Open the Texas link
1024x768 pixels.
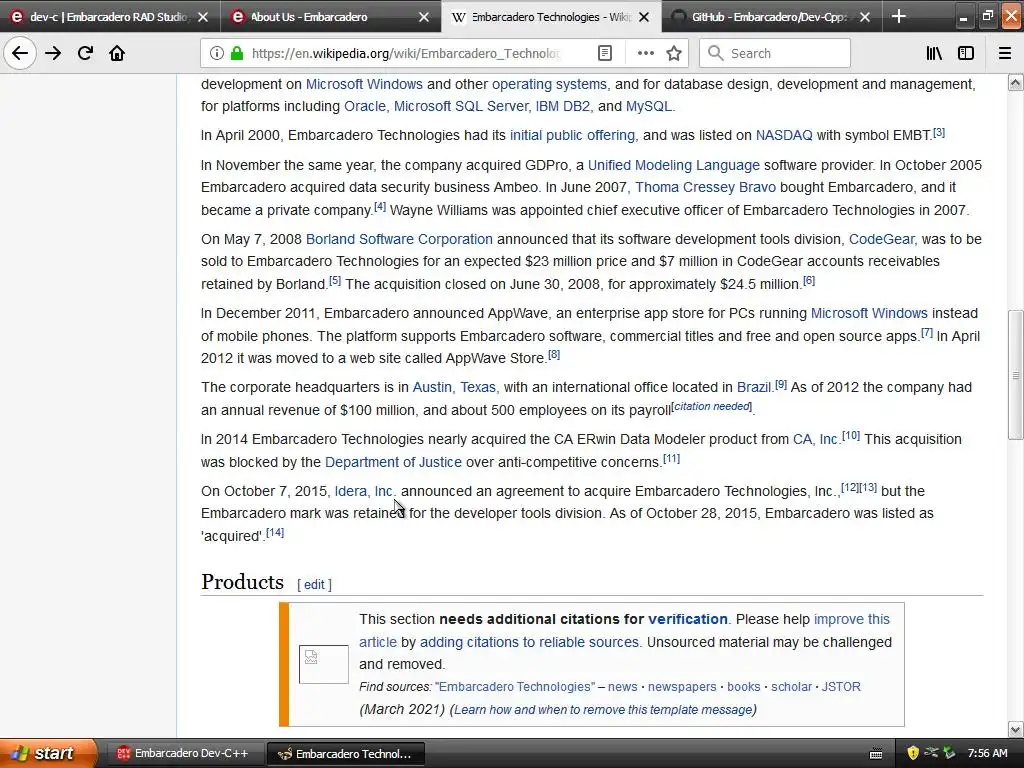[x=477, y=387]
